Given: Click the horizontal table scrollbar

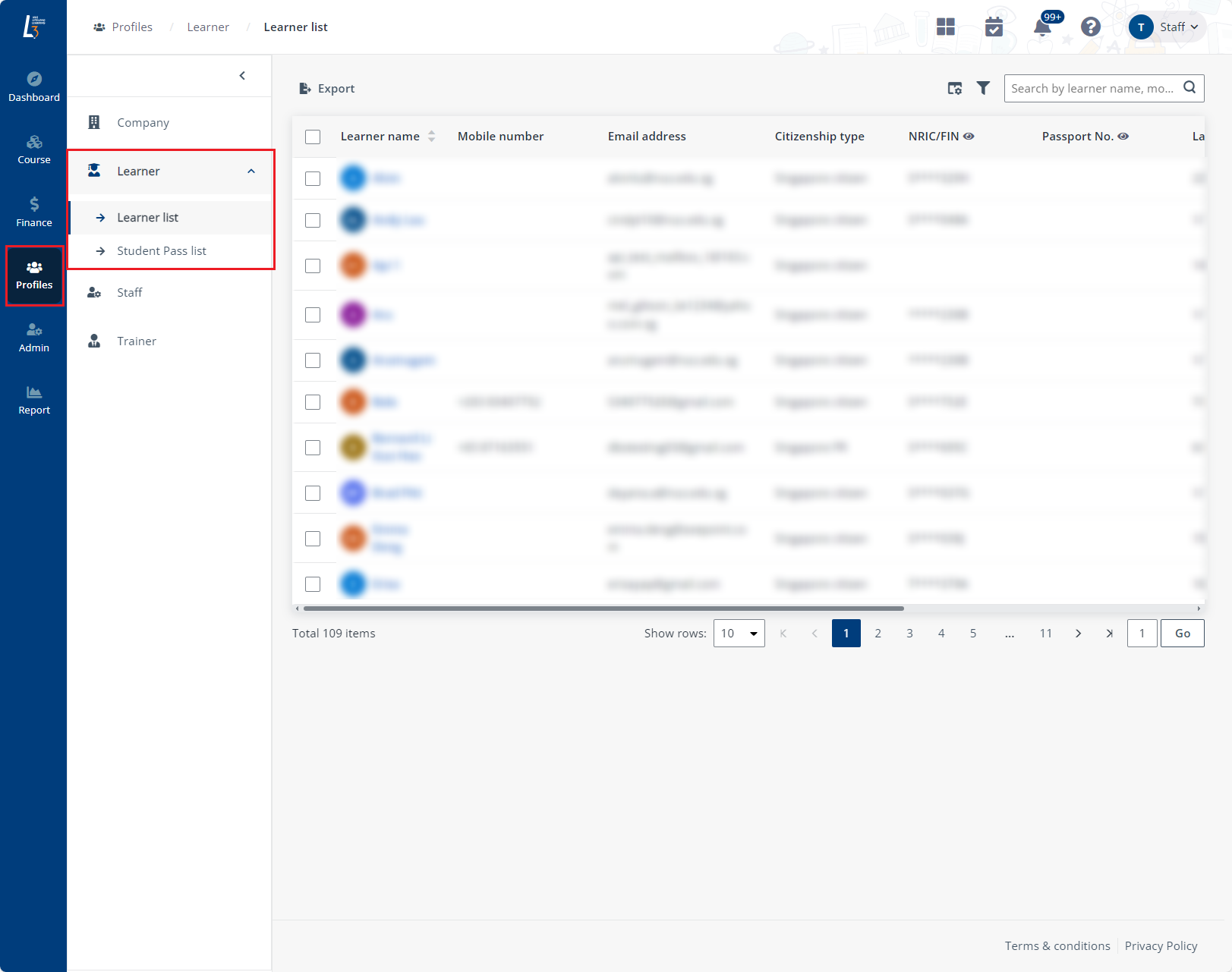Looking at the screenshot, I should pyautogui.click(x=603, y=609).
